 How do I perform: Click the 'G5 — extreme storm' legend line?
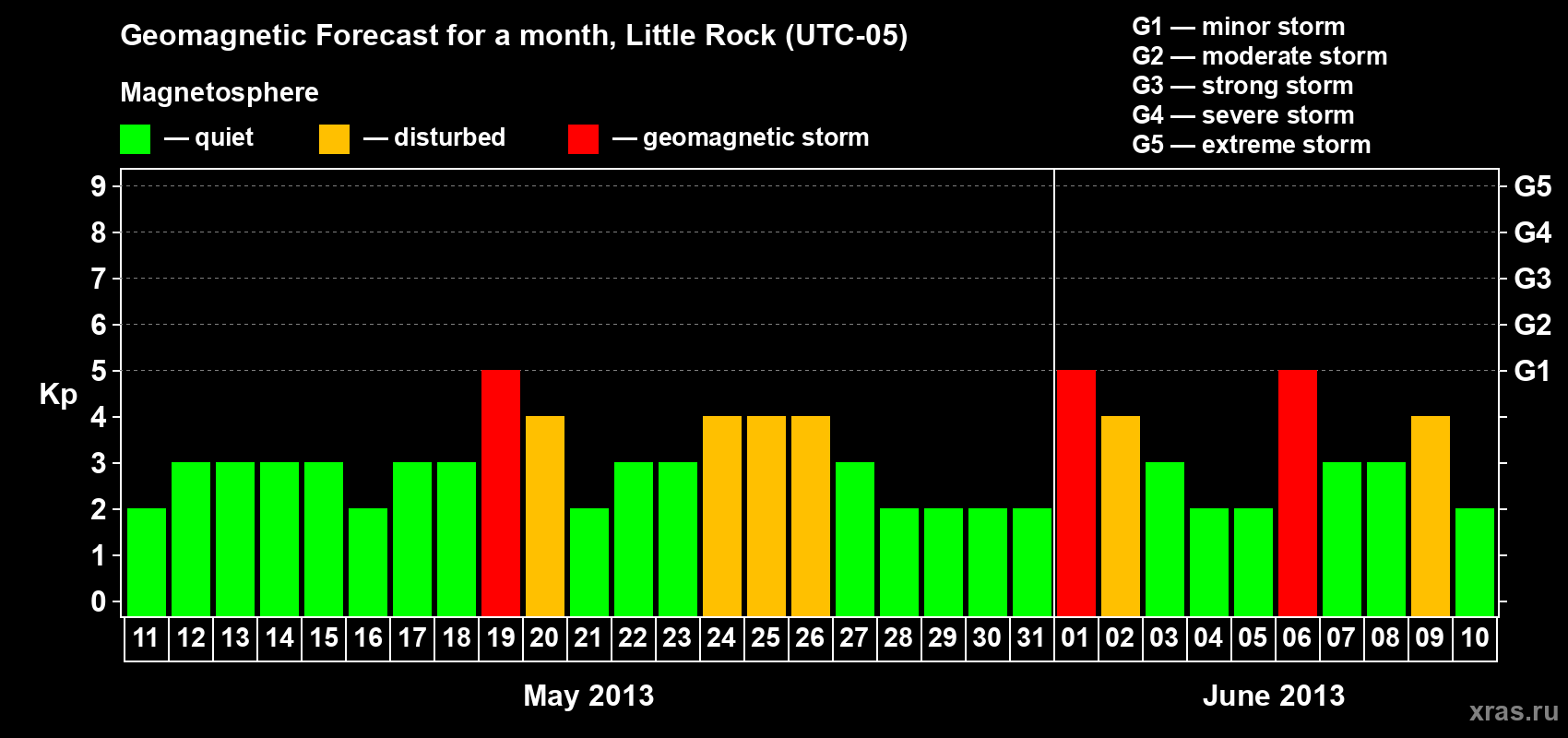tap(1252, 145)
